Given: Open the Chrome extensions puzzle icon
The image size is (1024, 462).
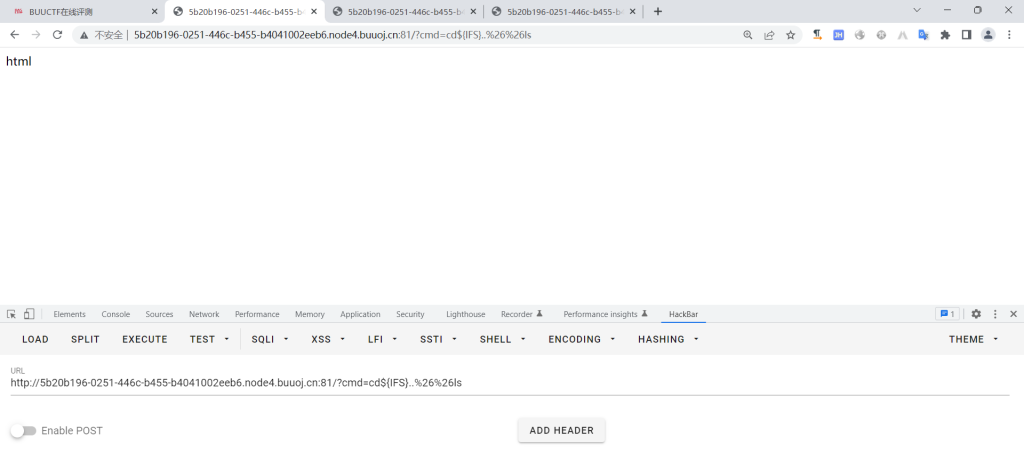Looking at the screenshot, I should (945, 34).
